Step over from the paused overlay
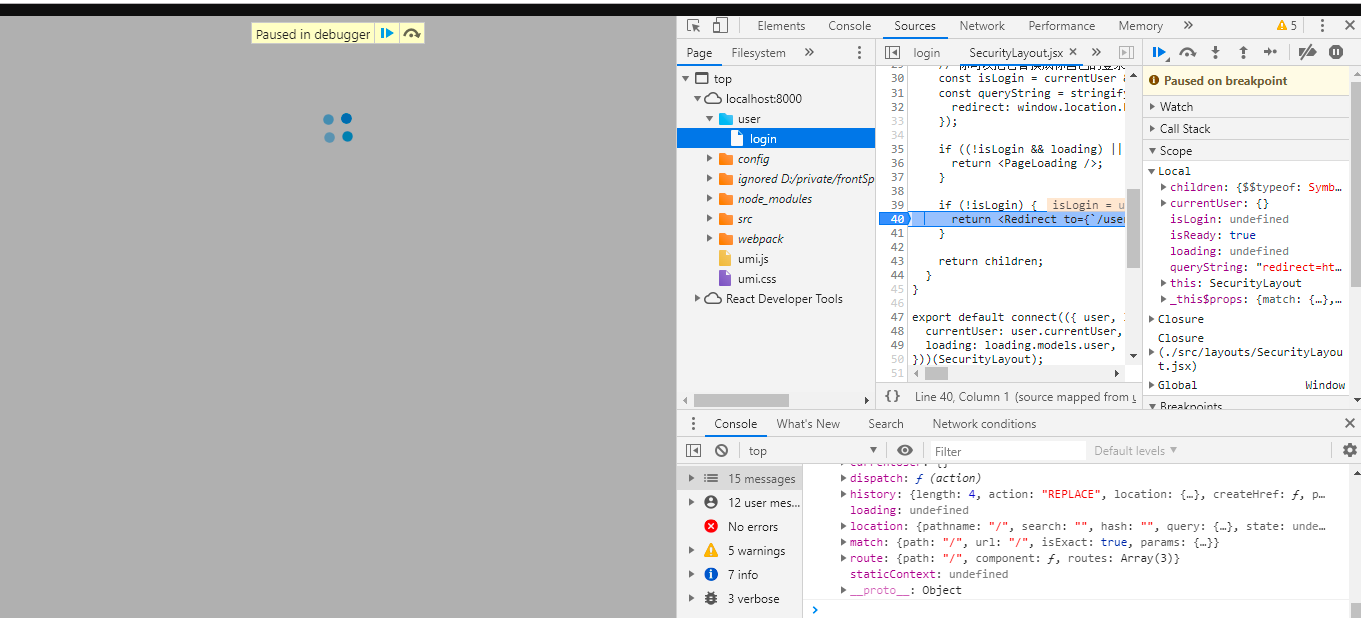The height and width of the screenshot is (618, 1361). pyautogui.click(x=412, y=34)
